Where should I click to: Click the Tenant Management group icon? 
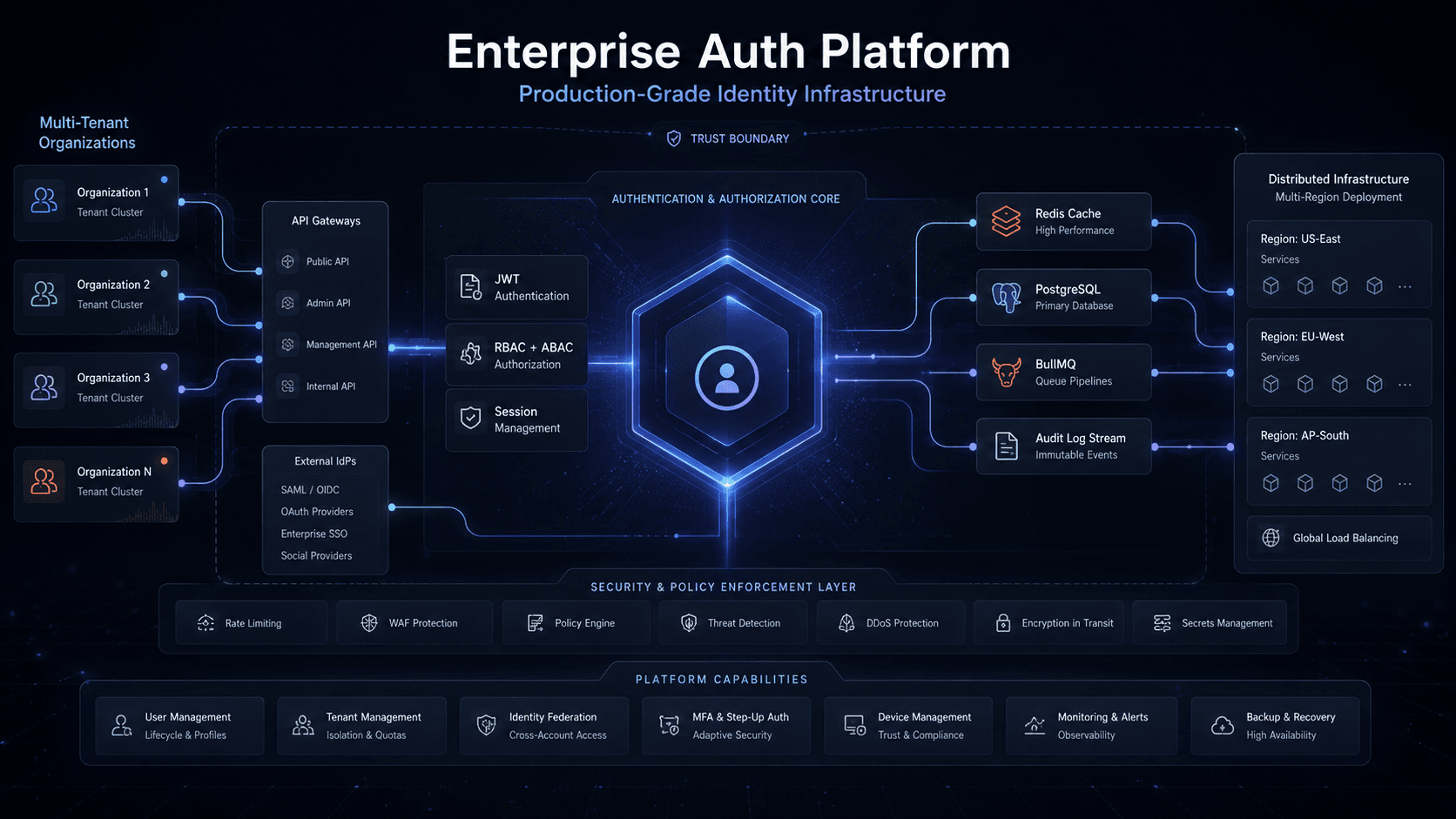click(303, 725)
